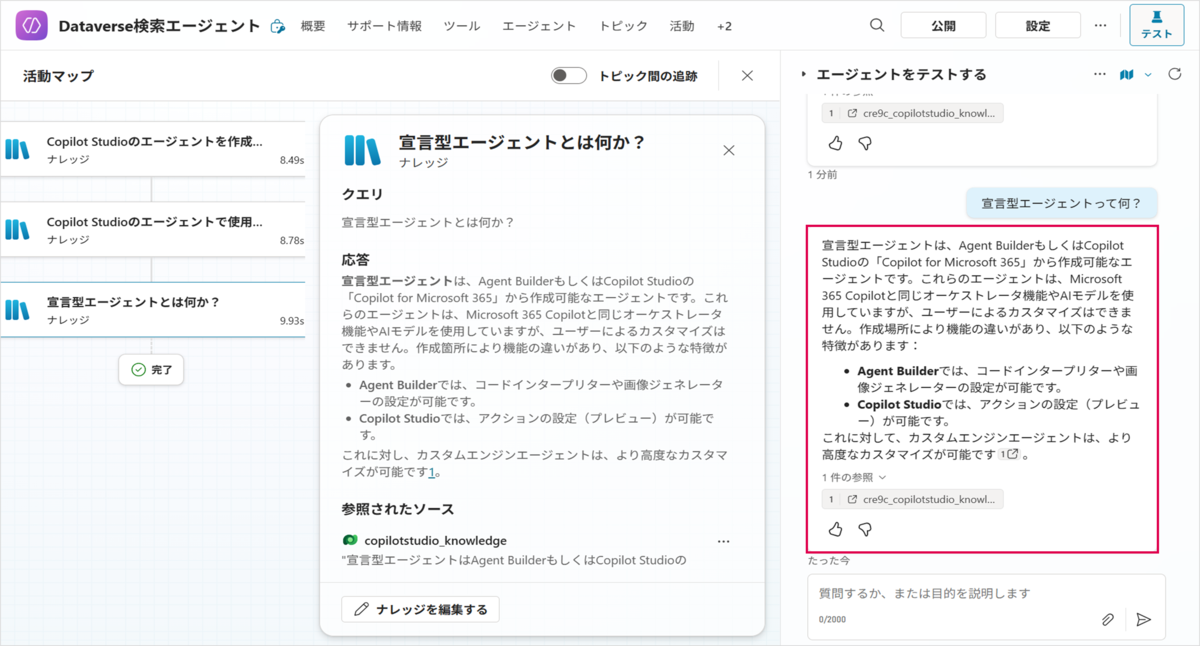
Task: Close the 宣言型エージェントとは何か？ detail card
Action: click(x=729, y=150)
